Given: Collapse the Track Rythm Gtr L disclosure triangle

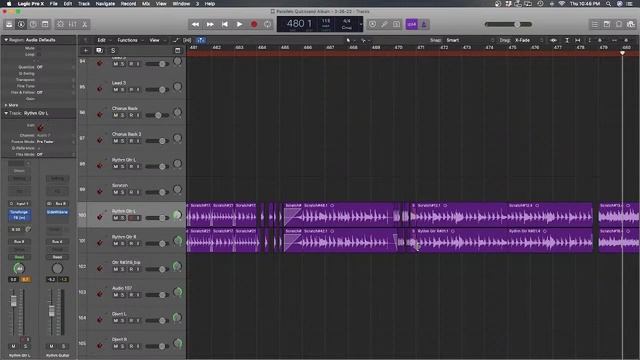Looking at the screenshot, I should (6, 113).
